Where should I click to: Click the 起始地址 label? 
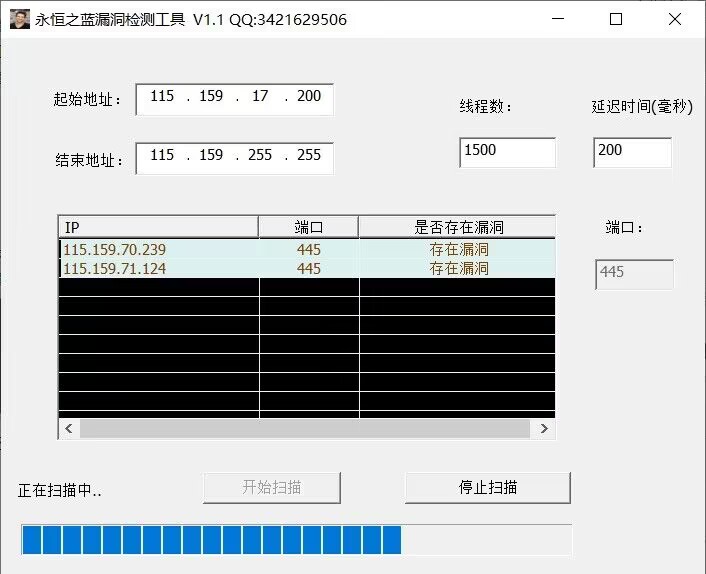87,99
